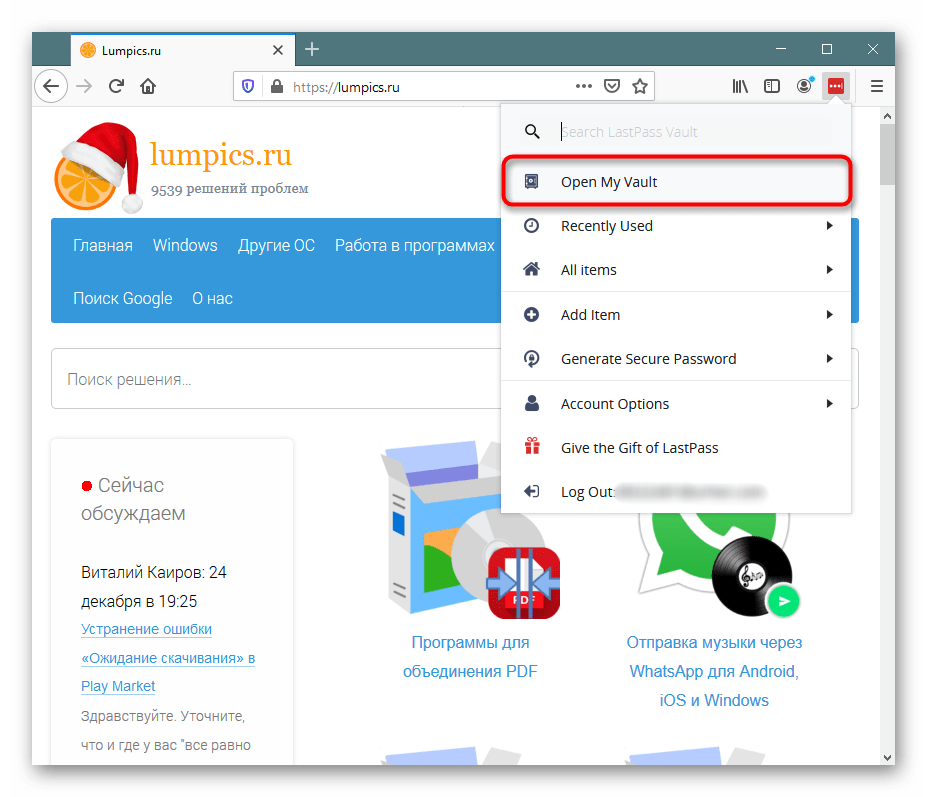This screenshot has height=797, width=927.
Task: Open Account Options menu entry
Action: 676,403
